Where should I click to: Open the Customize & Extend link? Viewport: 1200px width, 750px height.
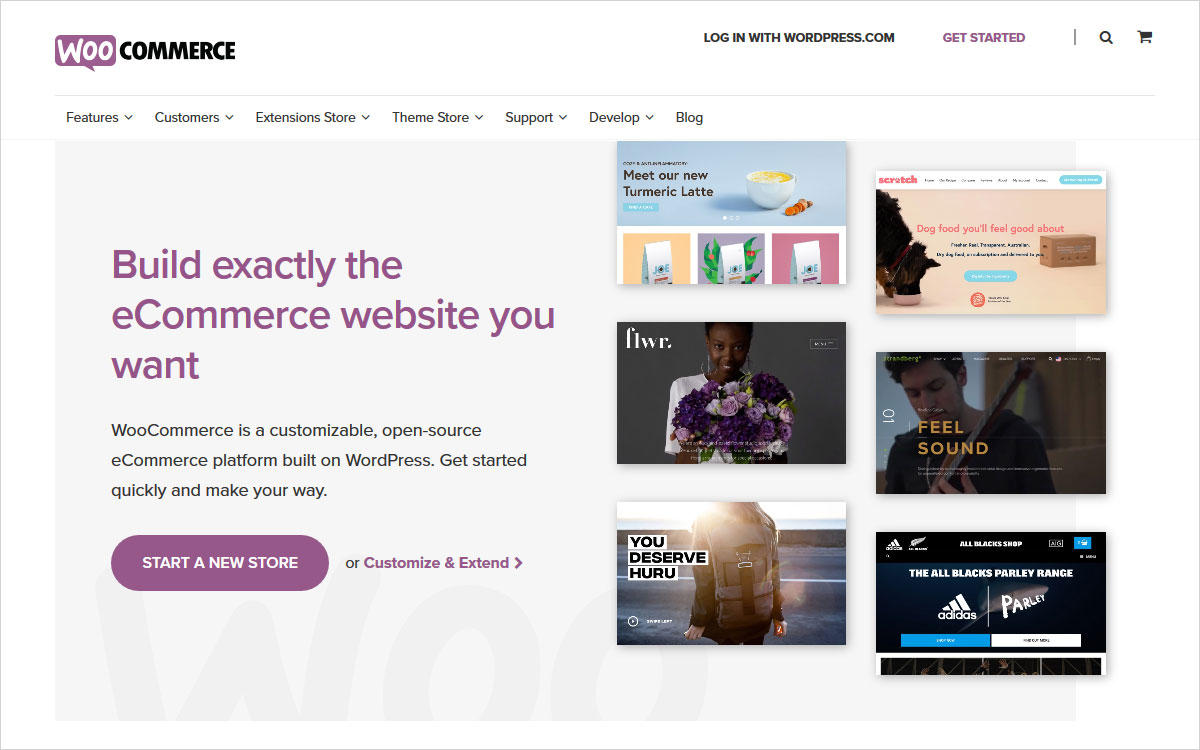click(x=436, y=563)
